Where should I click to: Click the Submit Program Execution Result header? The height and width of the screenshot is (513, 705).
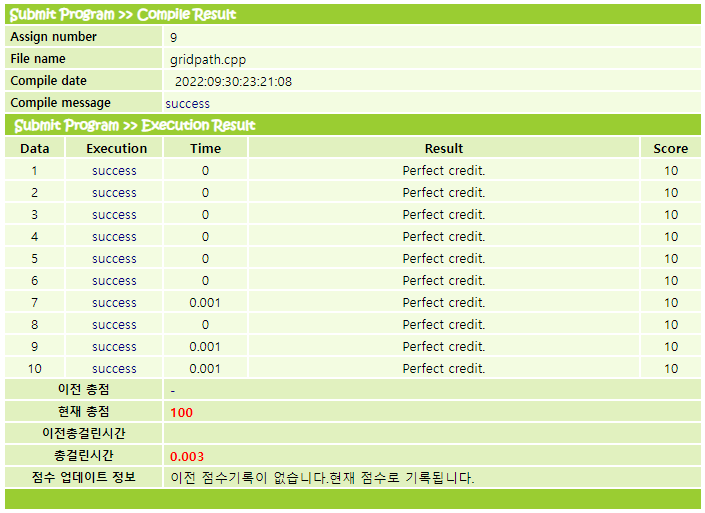134,125
